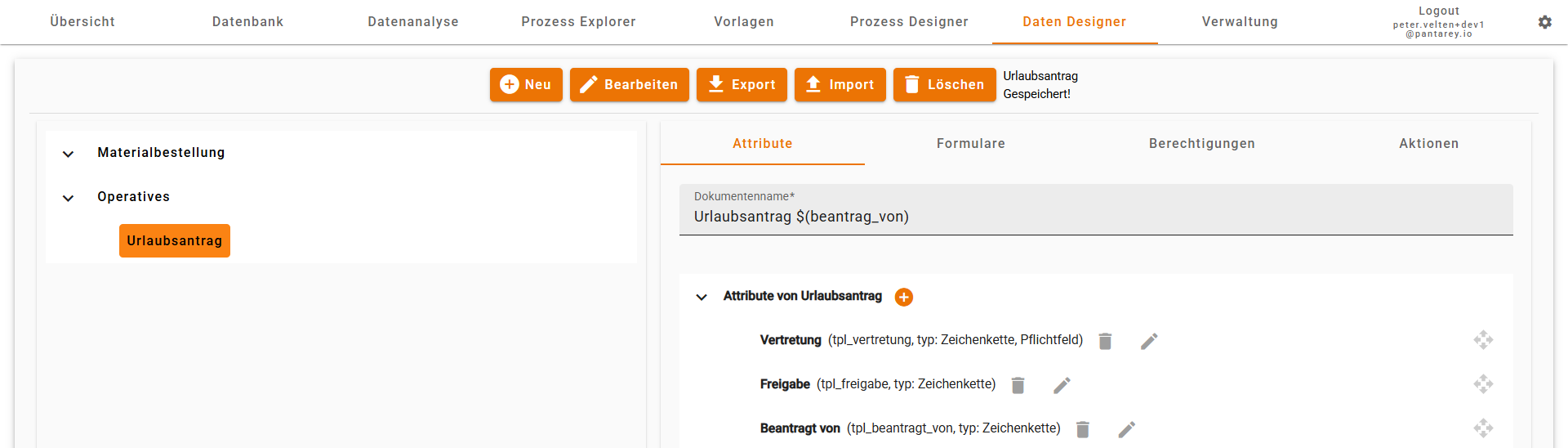
Task: Click the settings gear icon
Action: click(1544, 22)
